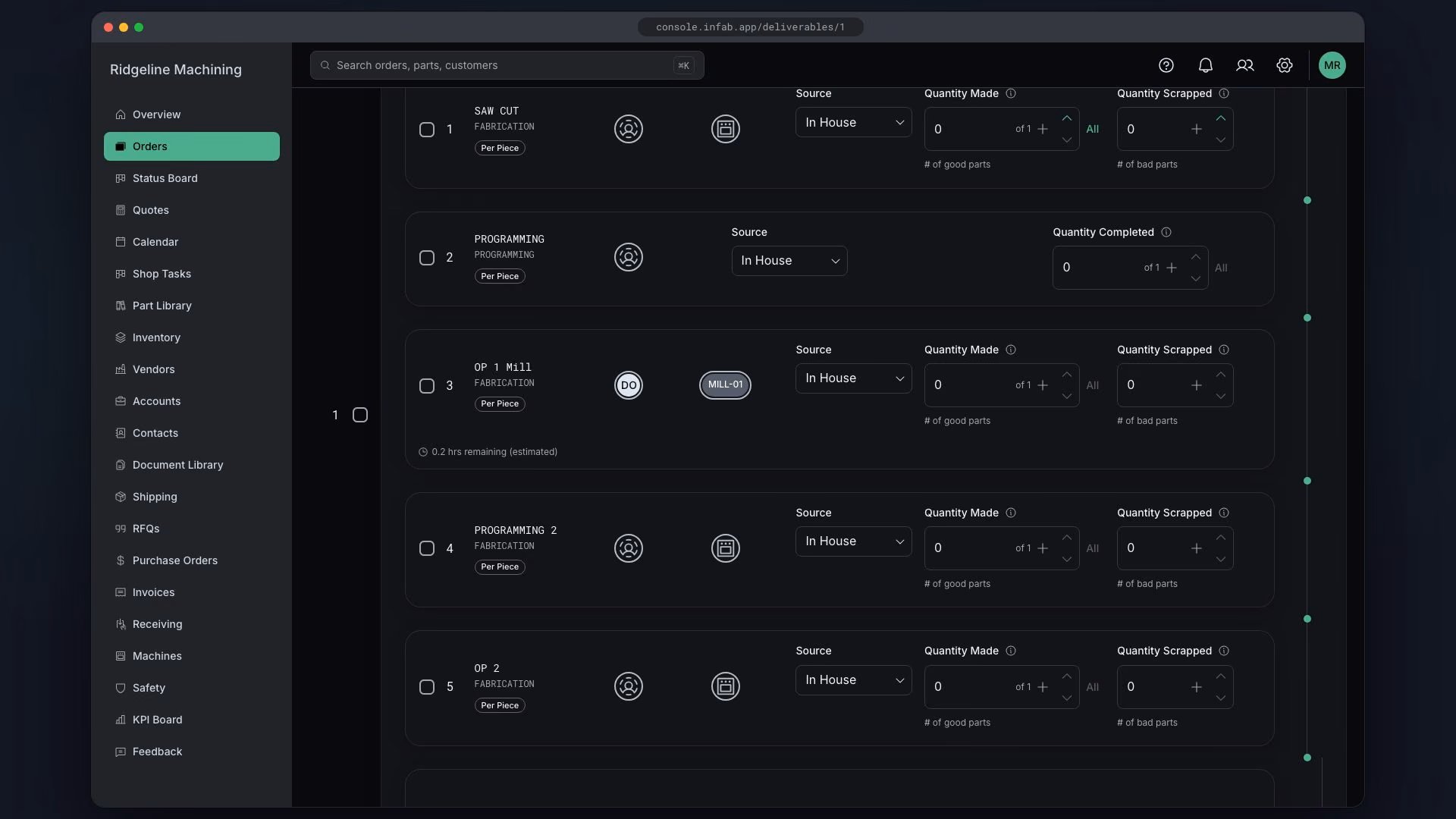The width and height of the screenshot is (1456, 819).
Task: Assign machine for PROGRAMMING 2 step
Action: (726, 548)
